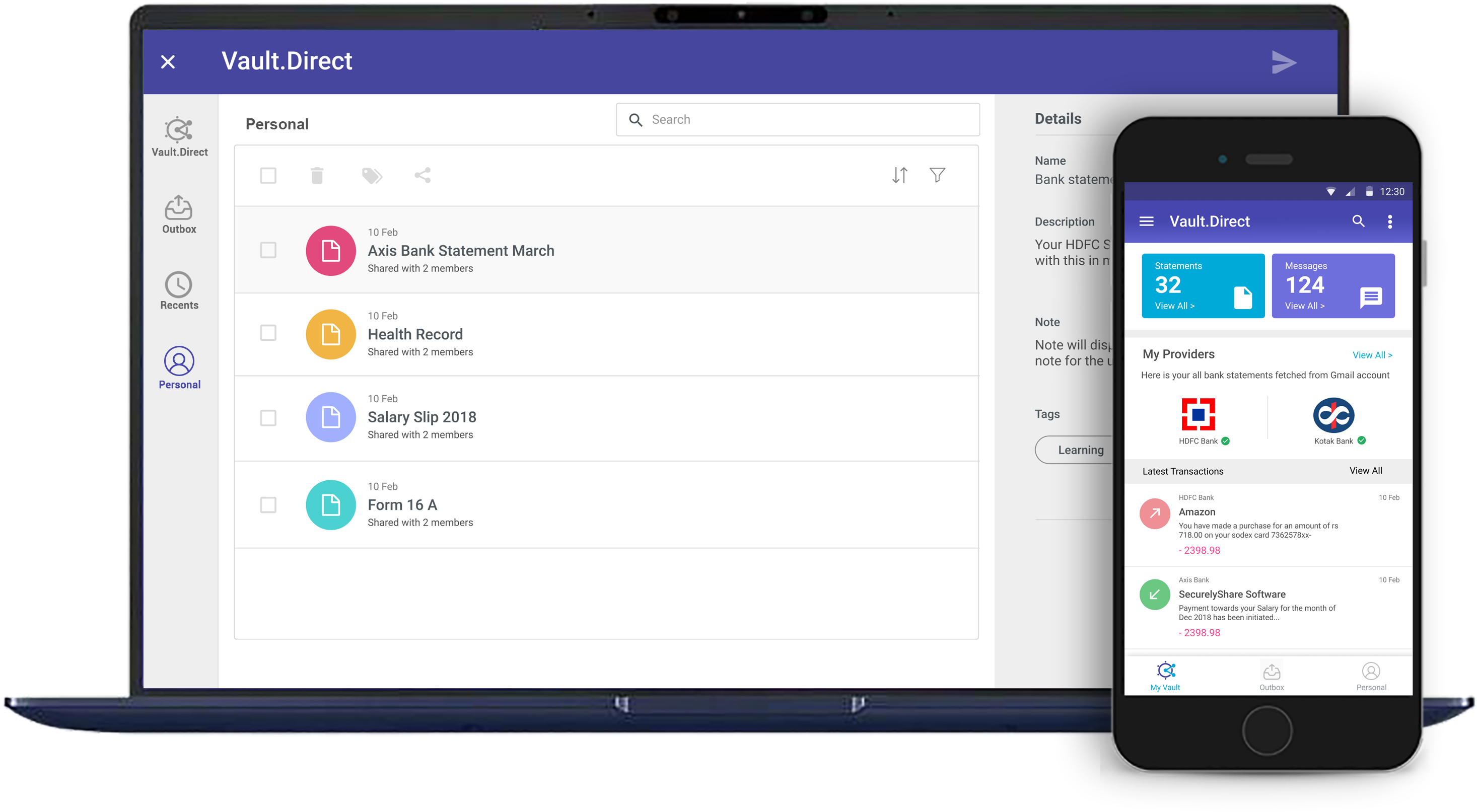Close the Vault.Direct panel with X
The width and height of the screenshot is (1477, 812).
tap(167, 62)
